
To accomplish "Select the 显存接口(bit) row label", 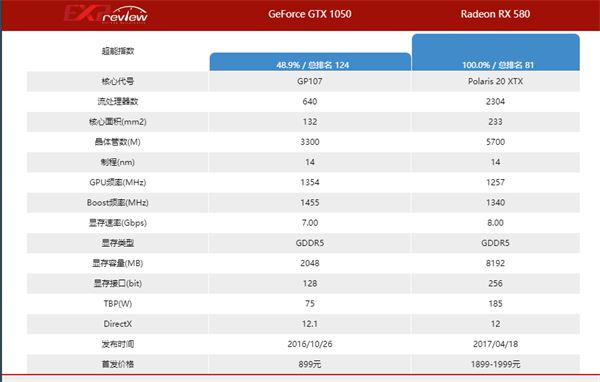I will pyautogui.click(x=118, y=284).
